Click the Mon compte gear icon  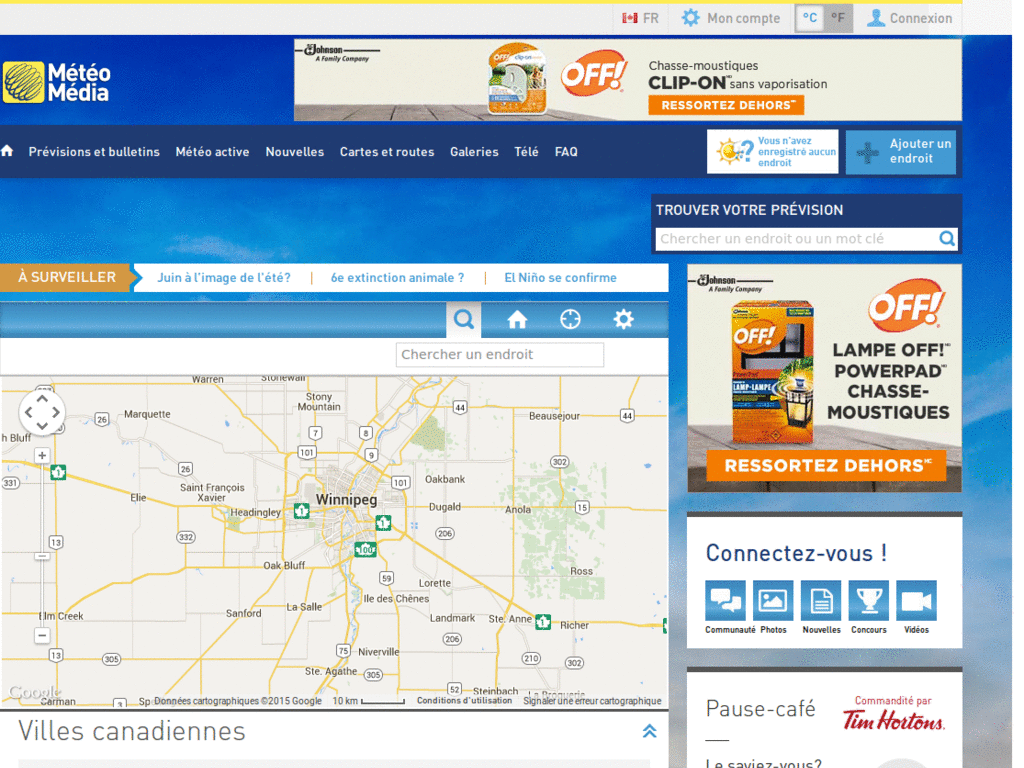(x=690, y=18)
